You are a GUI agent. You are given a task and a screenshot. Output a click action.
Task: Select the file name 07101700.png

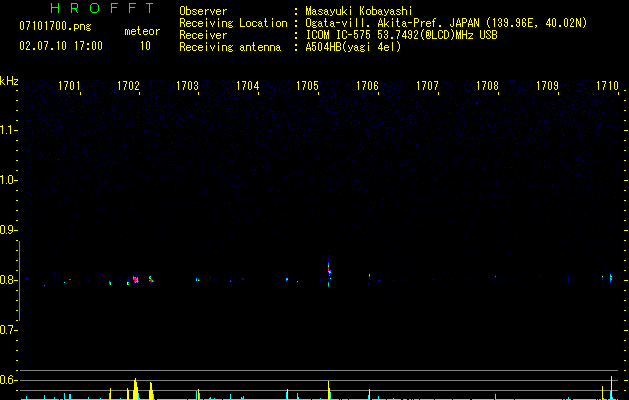(x=55, y=27)
